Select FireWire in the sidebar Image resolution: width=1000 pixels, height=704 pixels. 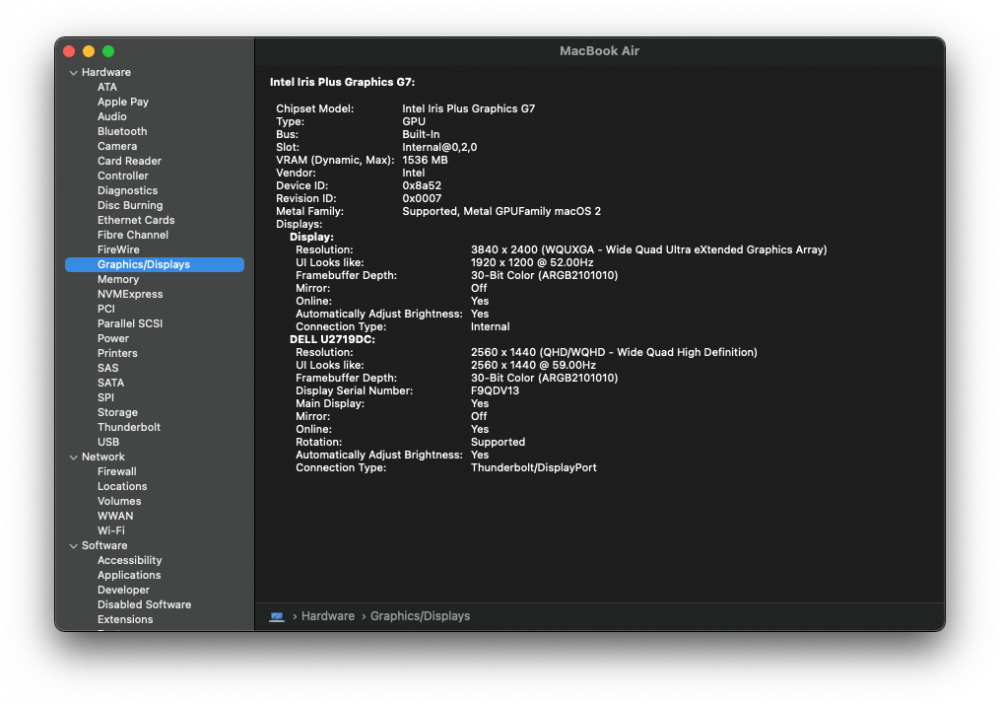(x=119, y=250)
